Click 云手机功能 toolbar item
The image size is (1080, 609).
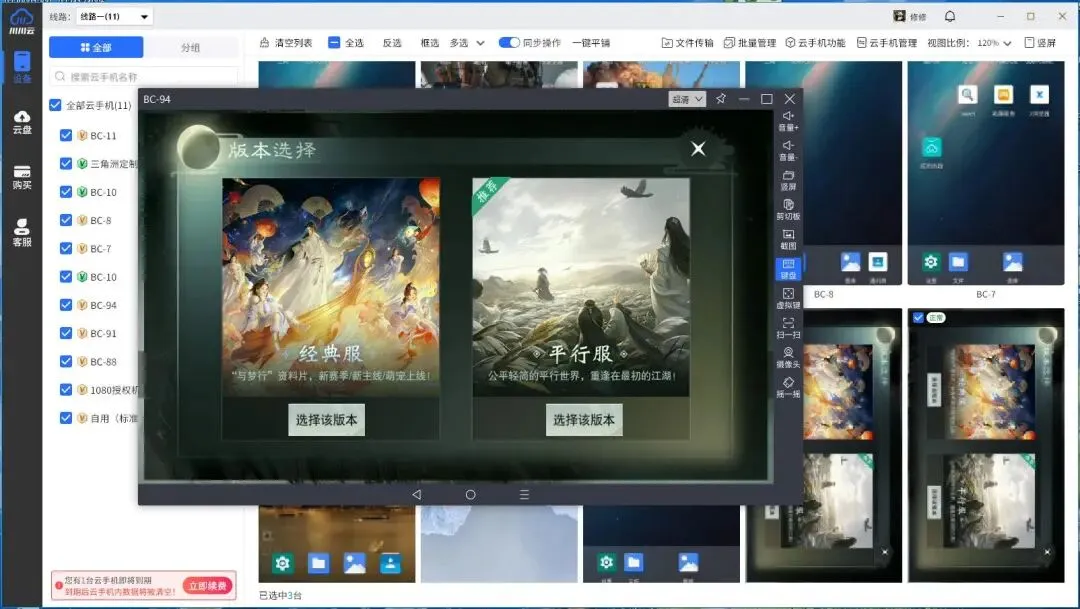tap(815, 43)
